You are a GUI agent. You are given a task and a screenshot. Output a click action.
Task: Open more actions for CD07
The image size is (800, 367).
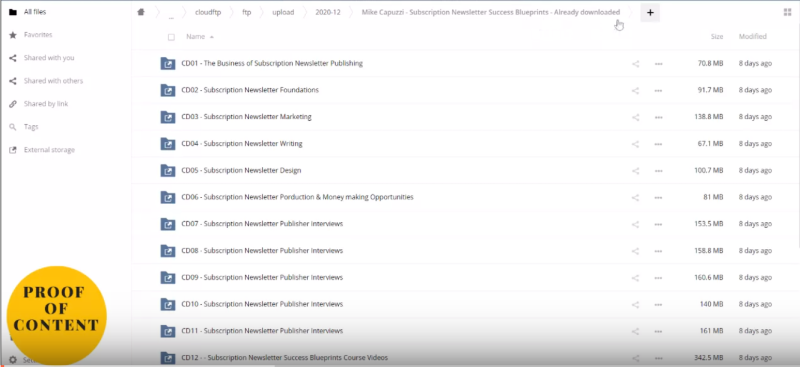tap(659, 224)
